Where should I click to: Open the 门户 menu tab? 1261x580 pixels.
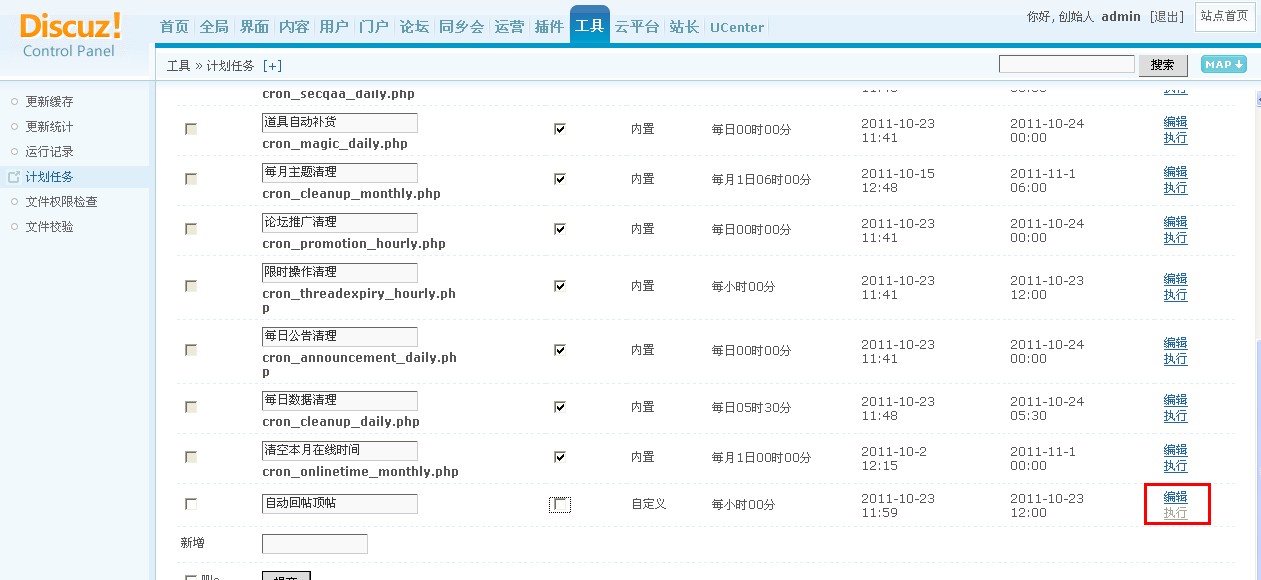pos(374,27)
